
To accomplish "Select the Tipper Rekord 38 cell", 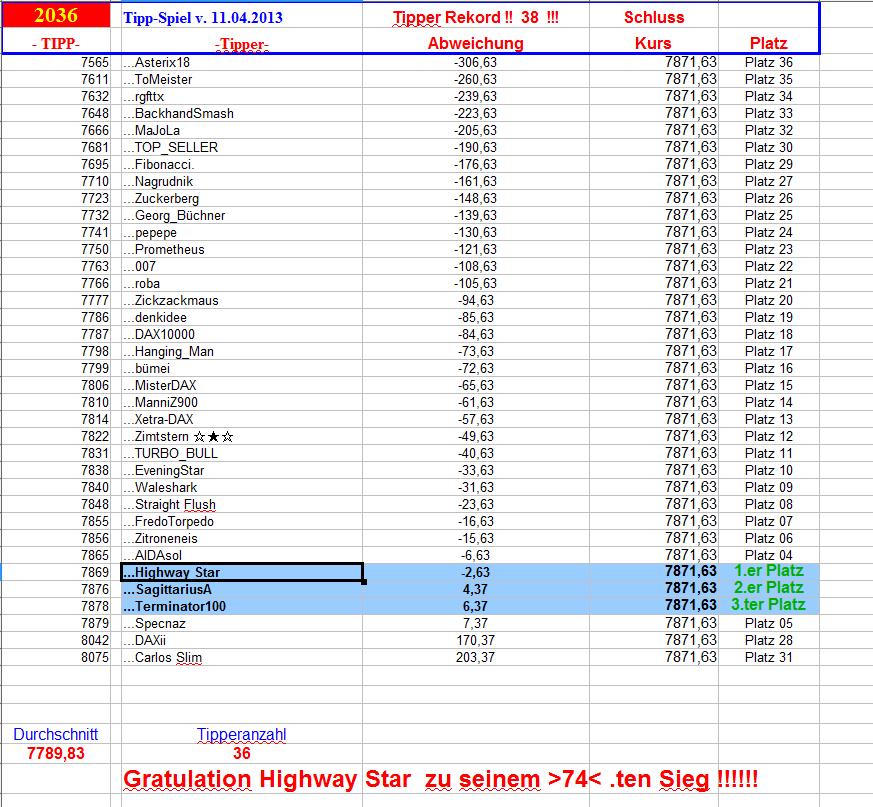I will pos(475,17).
